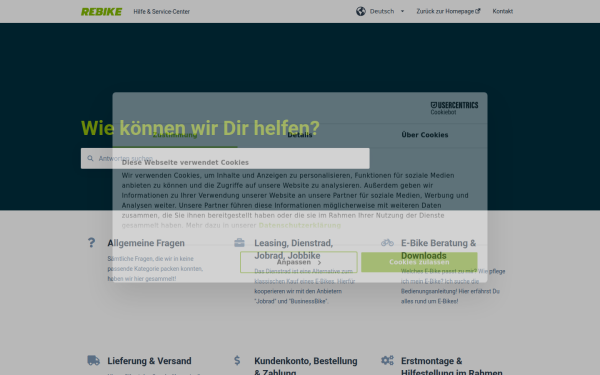
Task: Click the briefcase Leasing icon
Action: click(239, 243)
